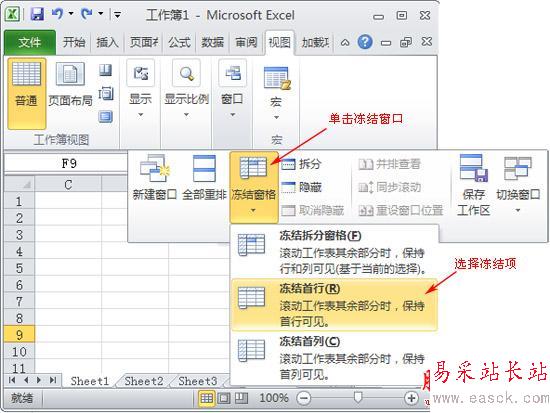Open the Home (开始) ribbon tab

point(74,42)
